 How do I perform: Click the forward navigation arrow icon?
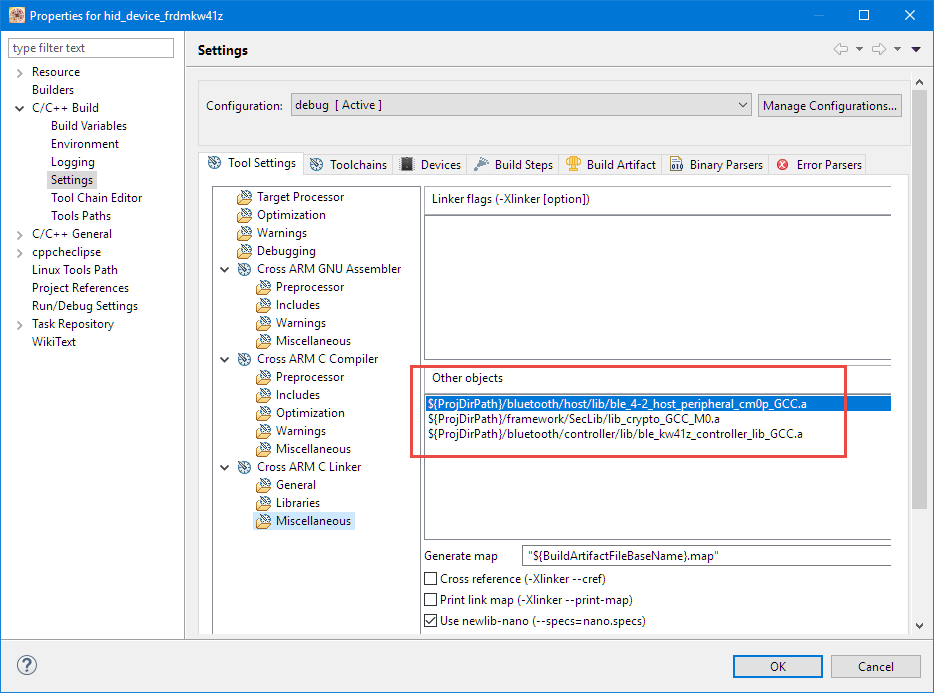[x=878, y=50]
